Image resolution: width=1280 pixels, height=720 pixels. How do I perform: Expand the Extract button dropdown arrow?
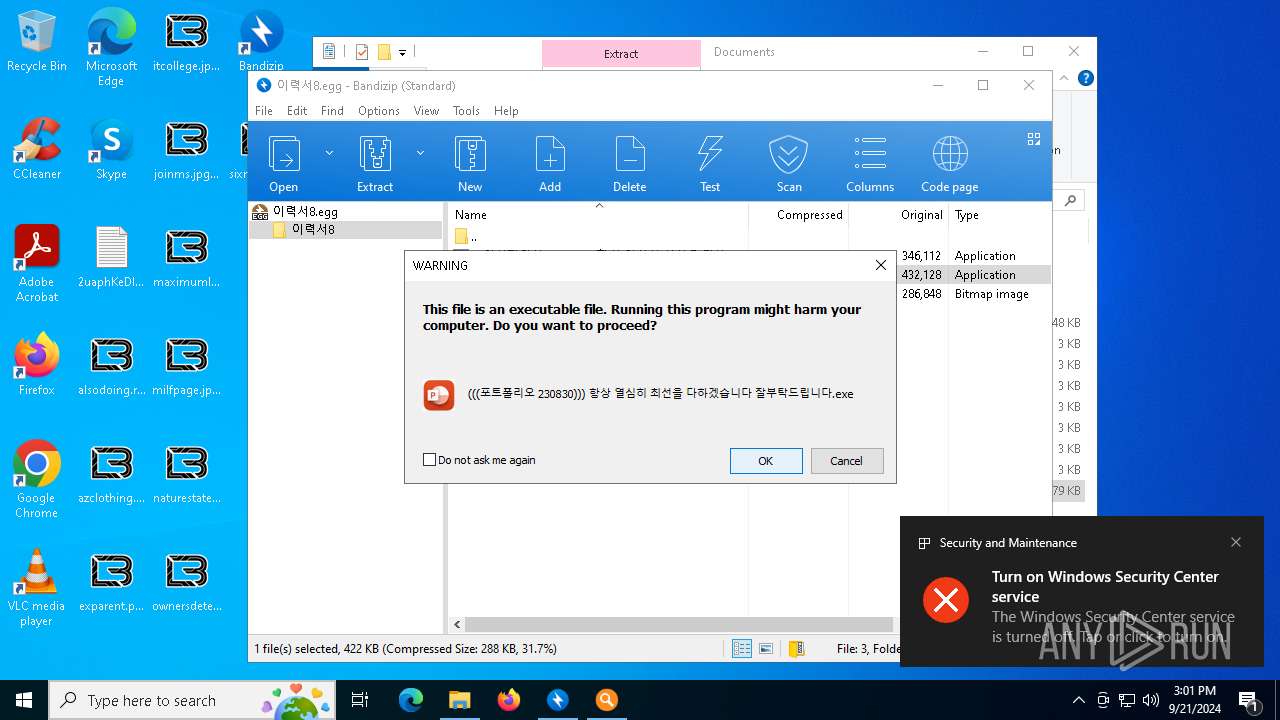click(420, 153)
